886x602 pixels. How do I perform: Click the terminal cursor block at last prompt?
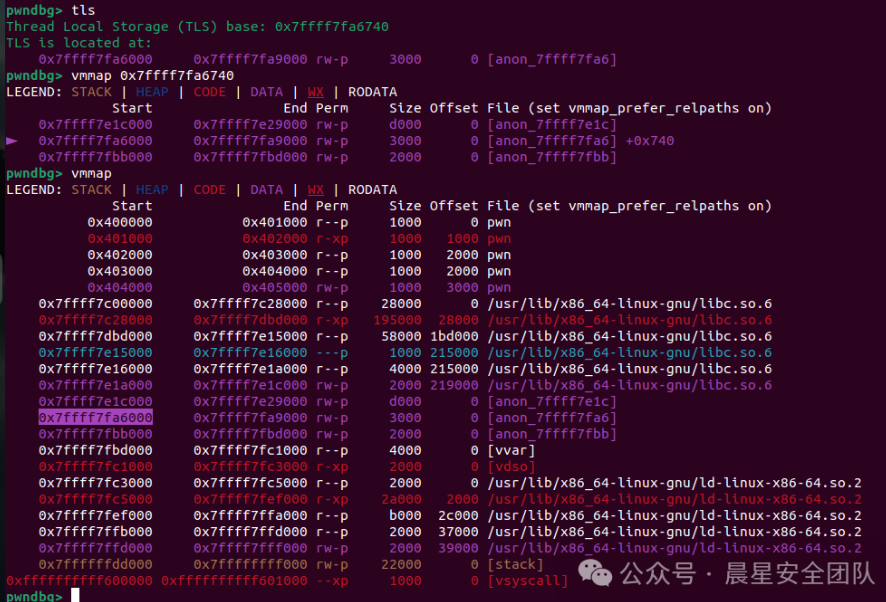75,596
